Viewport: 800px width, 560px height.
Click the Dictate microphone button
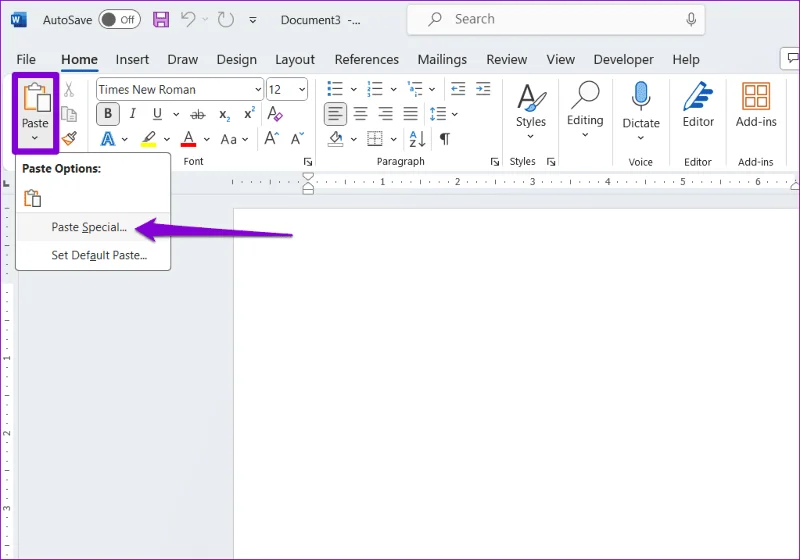(x=641, y=105)
